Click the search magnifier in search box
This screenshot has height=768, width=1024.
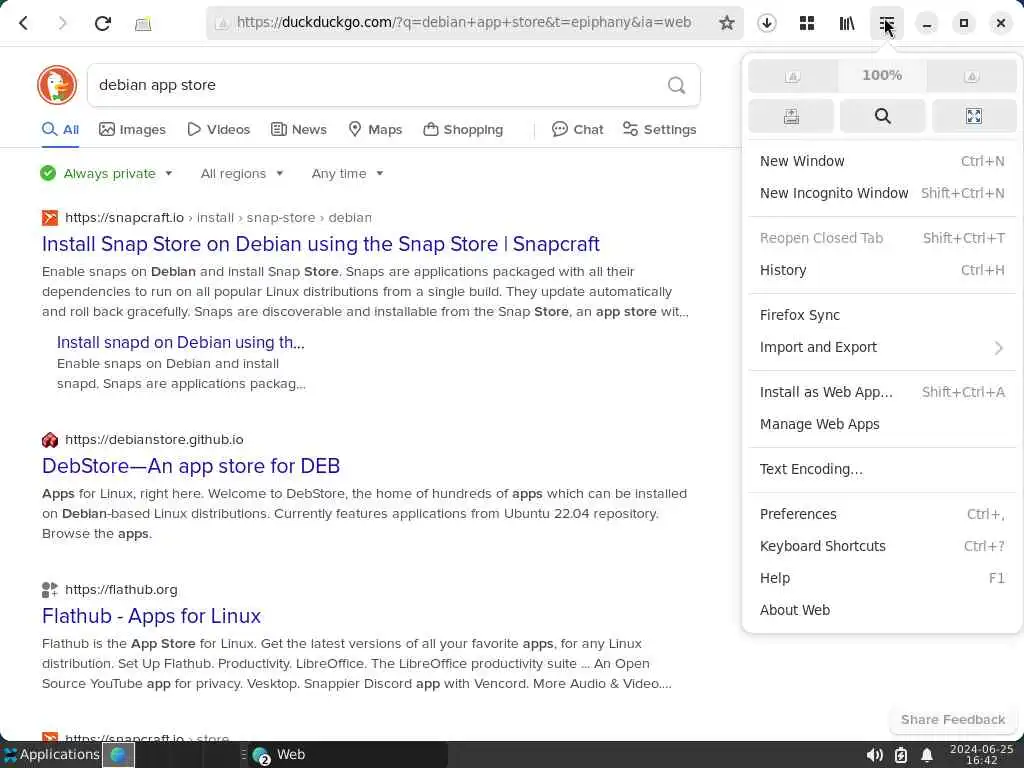tap(677, 85)
